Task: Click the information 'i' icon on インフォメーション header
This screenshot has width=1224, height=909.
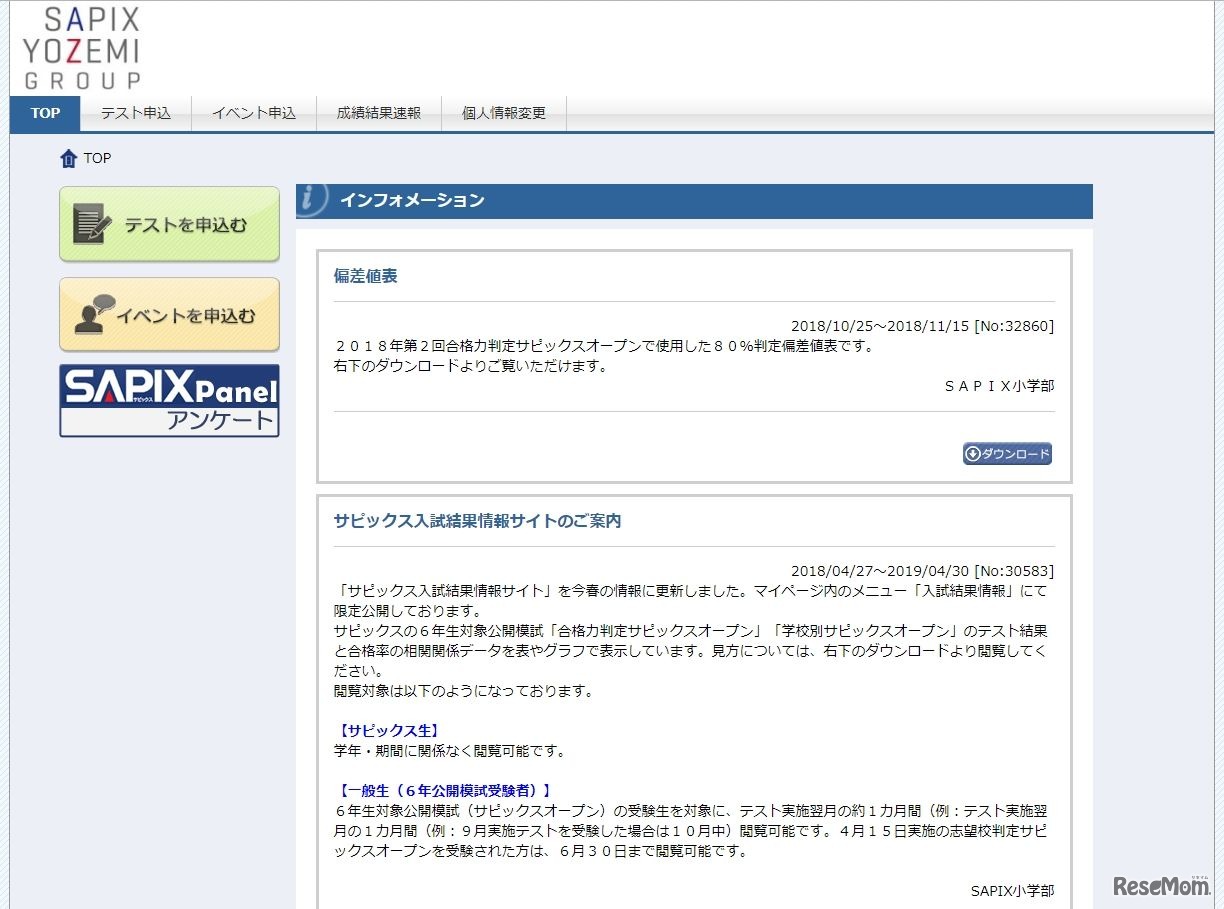Action: [x=311, y=199]
